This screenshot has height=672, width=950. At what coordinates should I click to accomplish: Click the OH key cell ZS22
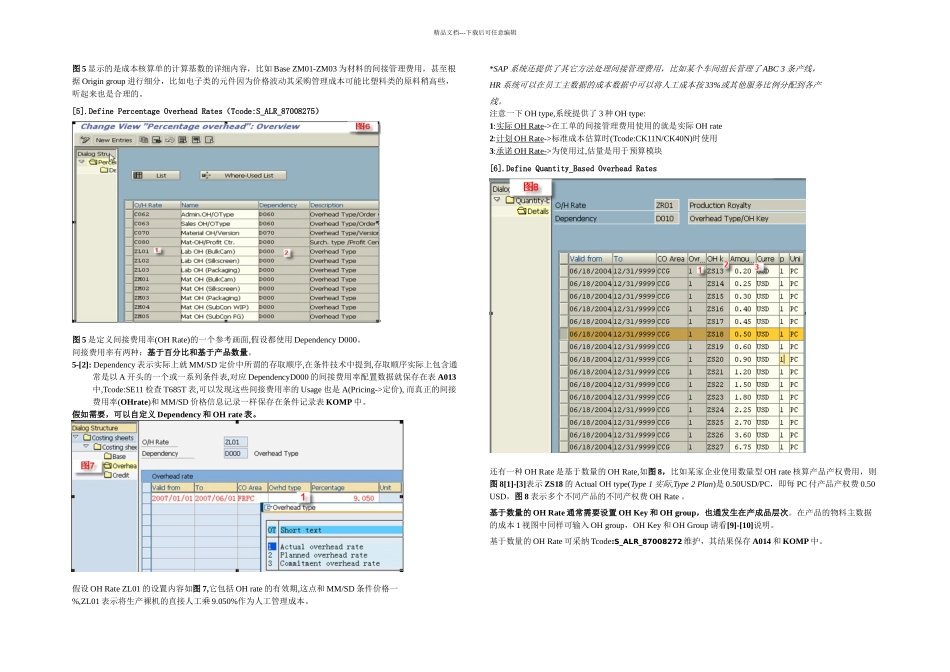717,384
